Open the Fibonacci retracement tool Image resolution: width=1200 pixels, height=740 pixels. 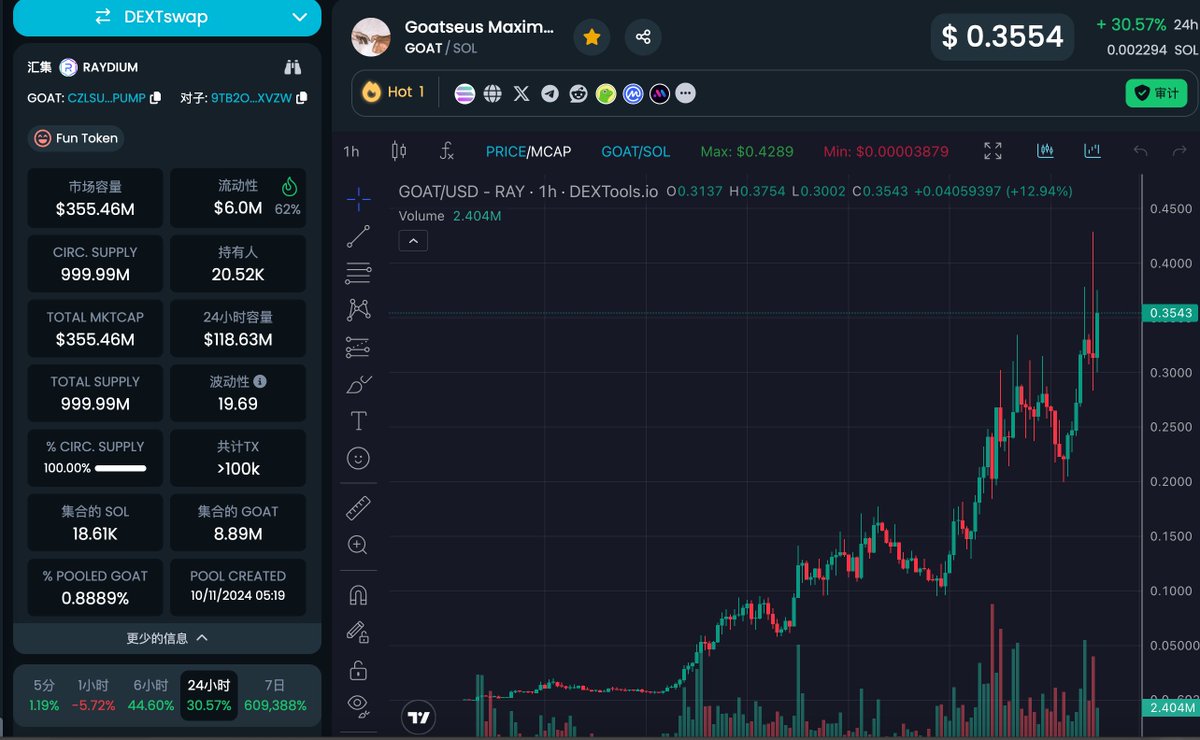(358, 273)
